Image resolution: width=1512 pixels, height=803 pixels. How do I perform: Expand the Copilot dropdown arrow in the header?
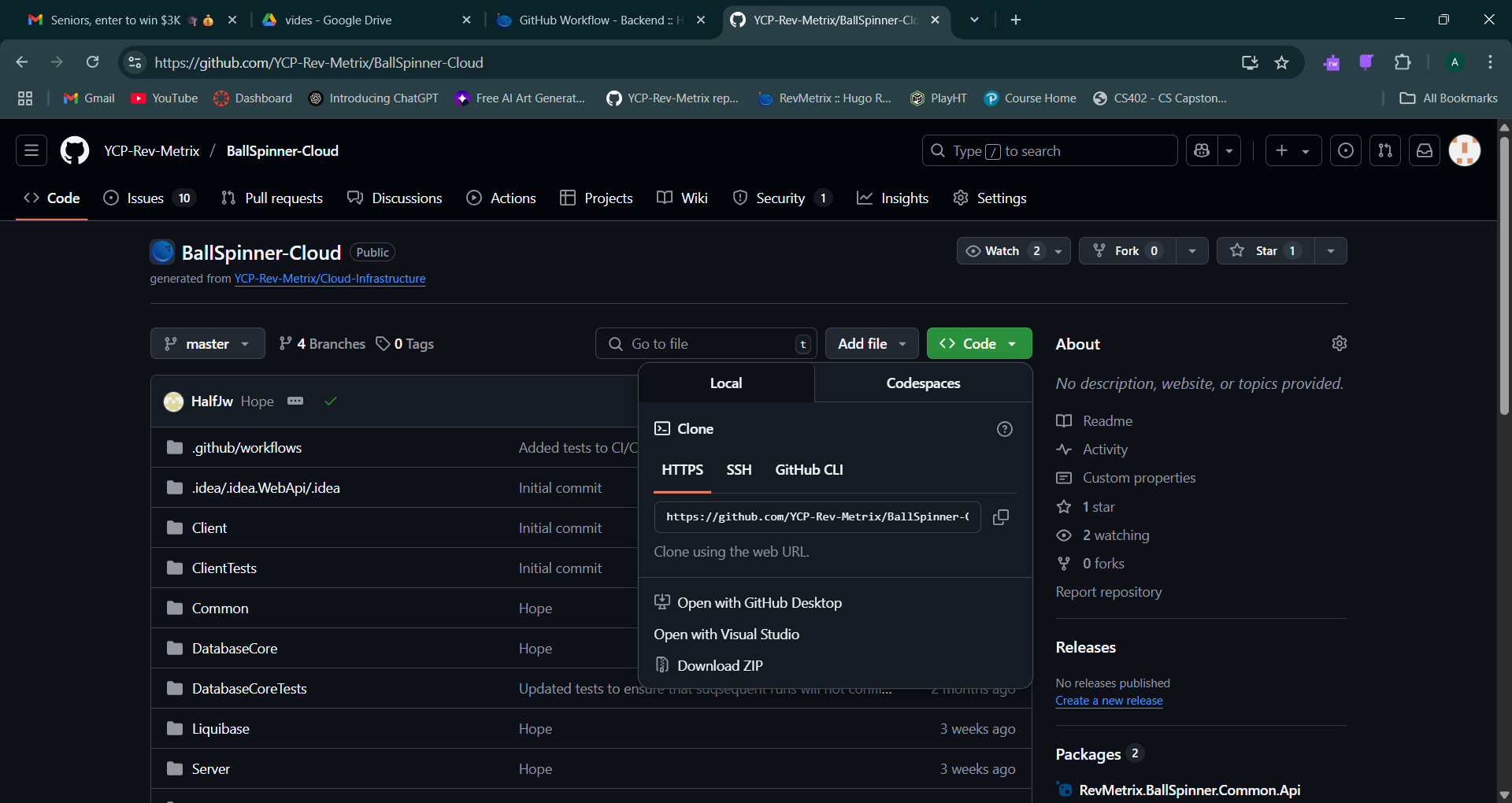click(1229, 150)
